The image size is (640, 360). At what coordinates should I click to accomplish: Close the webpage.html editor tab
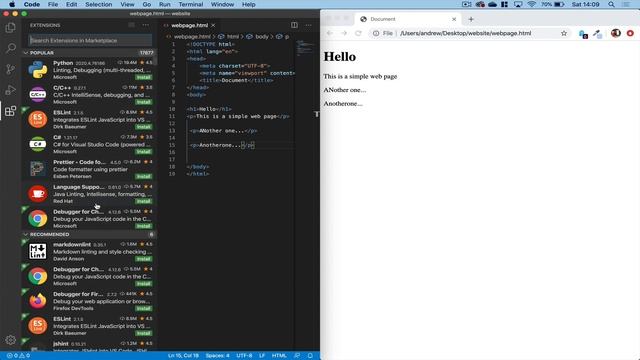pos(213,25)
